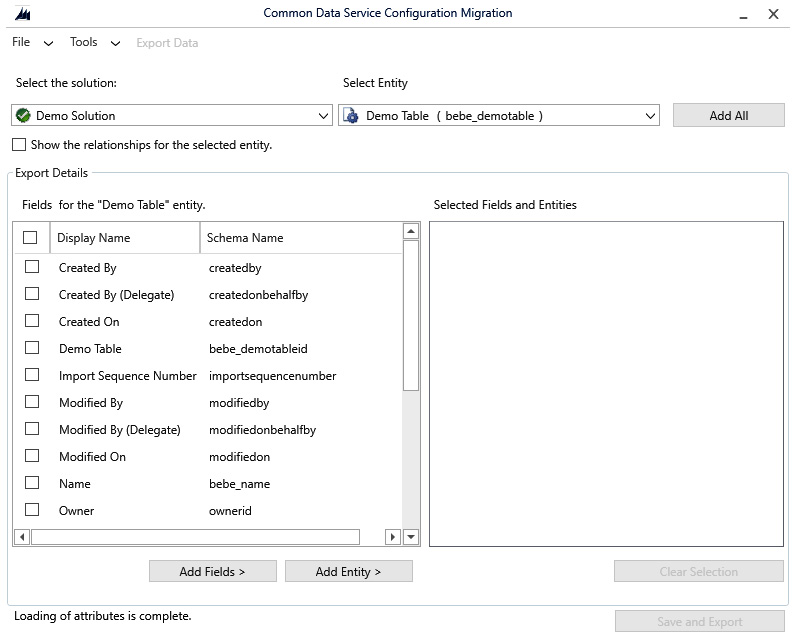Expand the File menu chevron
This screenshot has height=641, width=797.
coord(48,44)
